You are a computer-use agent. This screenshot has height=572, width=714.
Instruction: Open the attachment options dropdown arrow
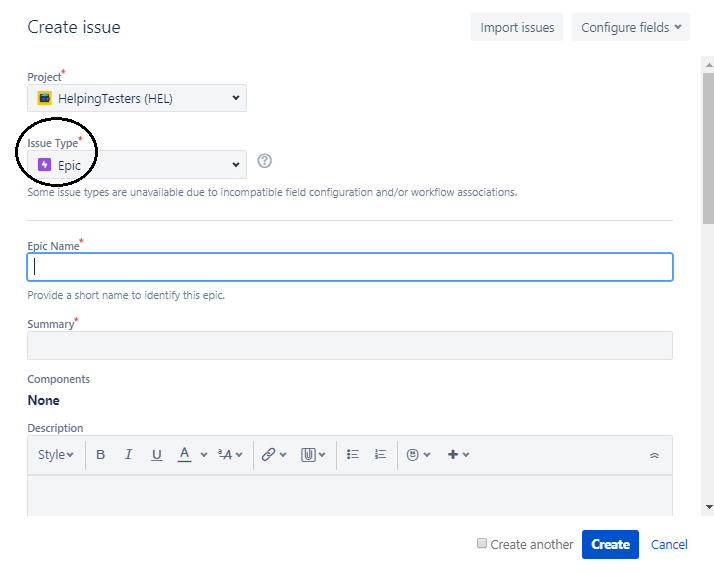322,455
